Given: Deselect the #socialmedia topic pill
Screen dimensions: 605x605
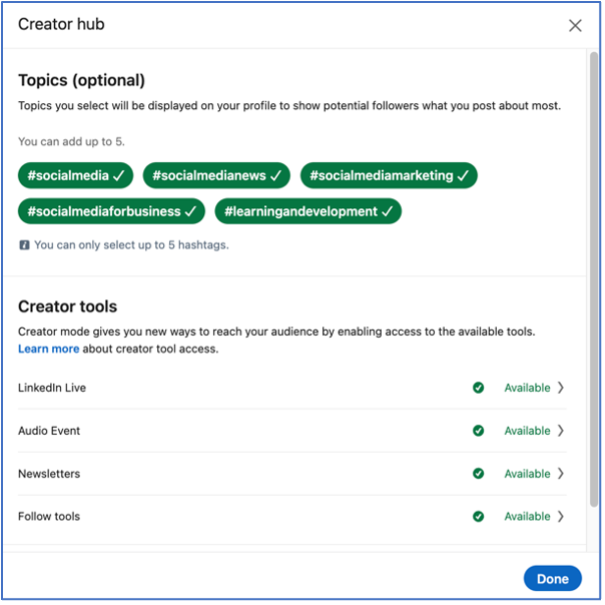Looking at the screenshot, I should [76, 176].
